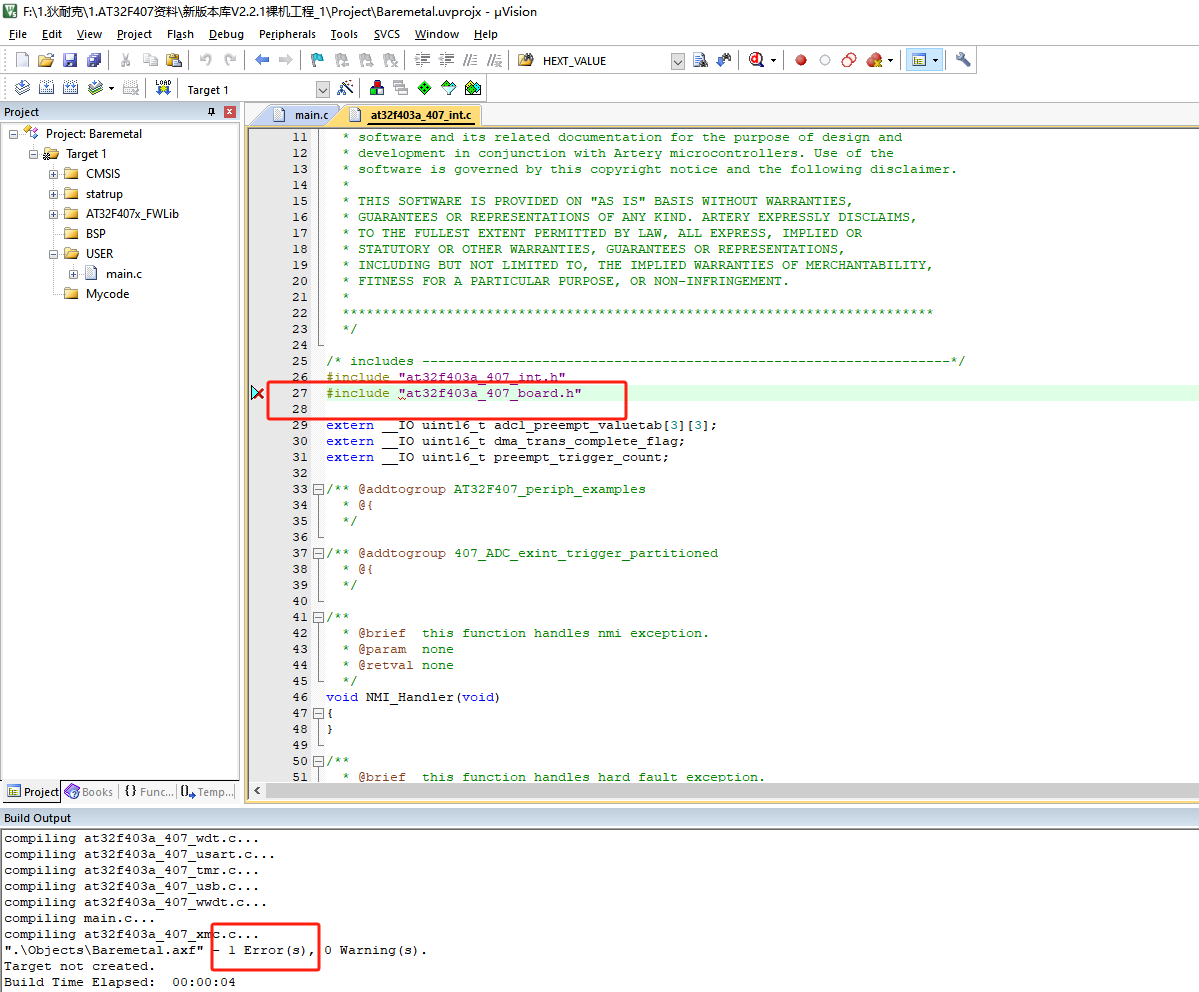The width and height of the screenshot is (1199, 992).
Task: Collapse NMI_Handler body fold at line 47
Action: point(318,713)
